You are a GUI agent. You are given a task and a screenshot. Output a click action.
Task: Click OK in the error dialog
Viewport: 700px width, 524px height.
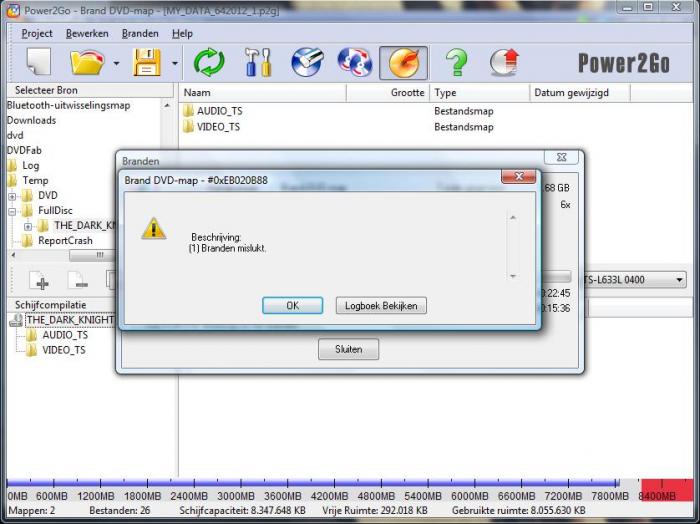click(x=292, y=306)
